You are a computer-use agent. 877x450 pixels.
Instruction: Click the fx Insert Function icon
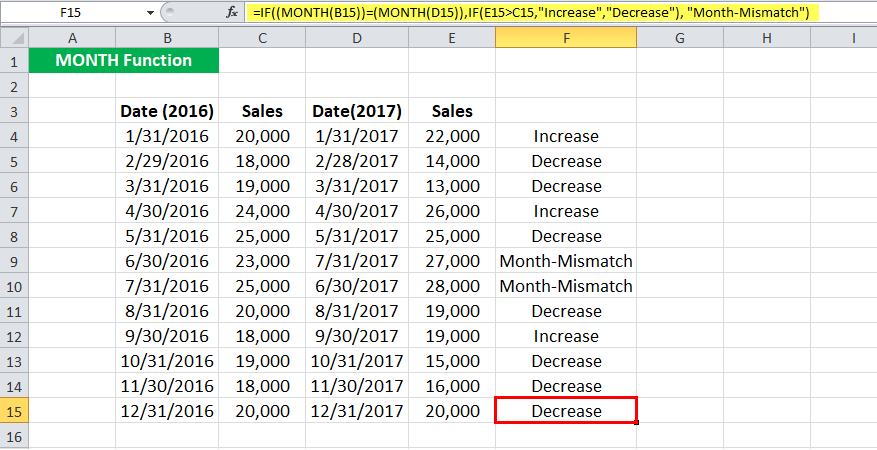click(232, 12)
